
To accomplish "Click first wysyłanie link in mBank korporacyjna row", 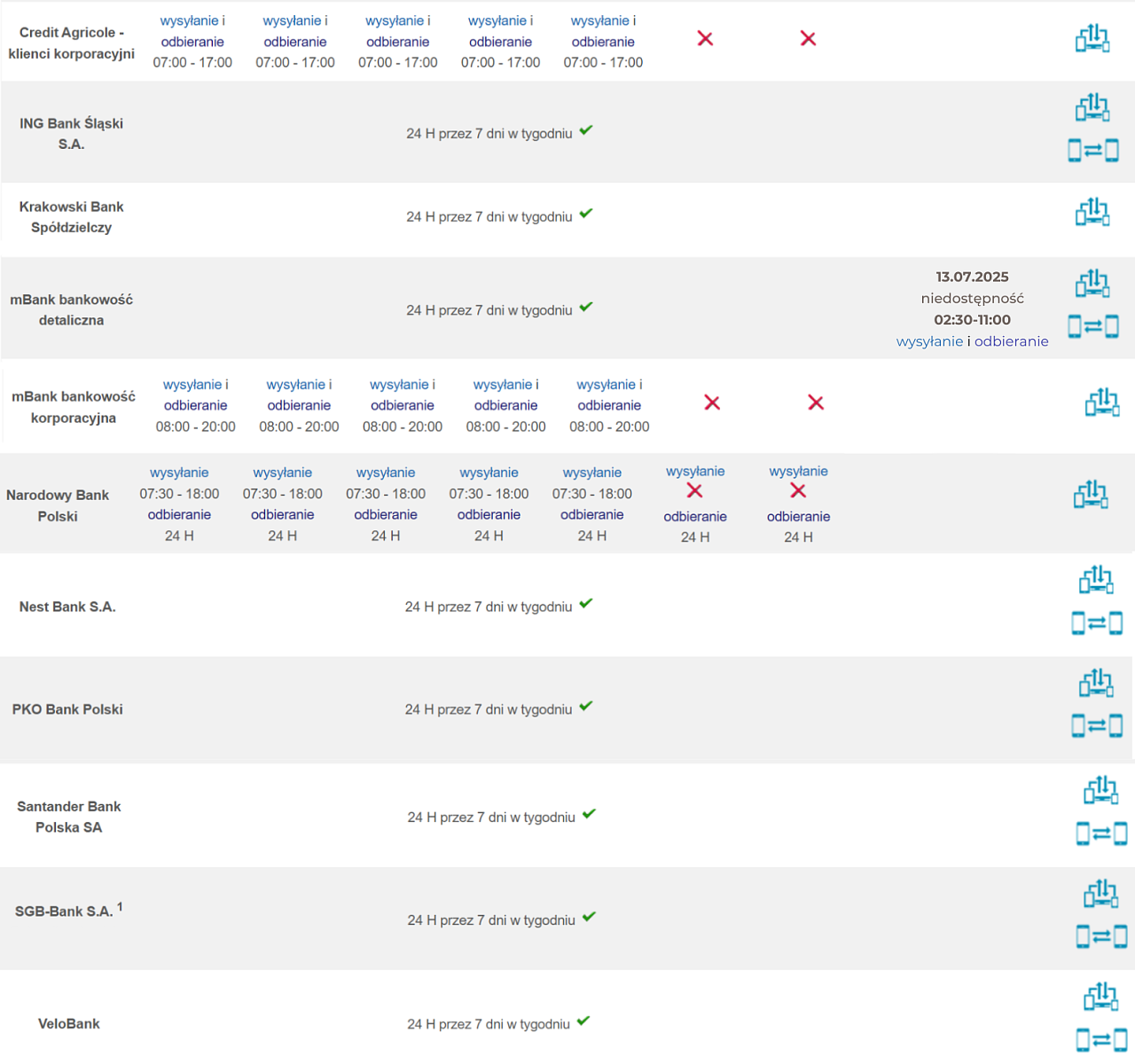I will 192,385.
